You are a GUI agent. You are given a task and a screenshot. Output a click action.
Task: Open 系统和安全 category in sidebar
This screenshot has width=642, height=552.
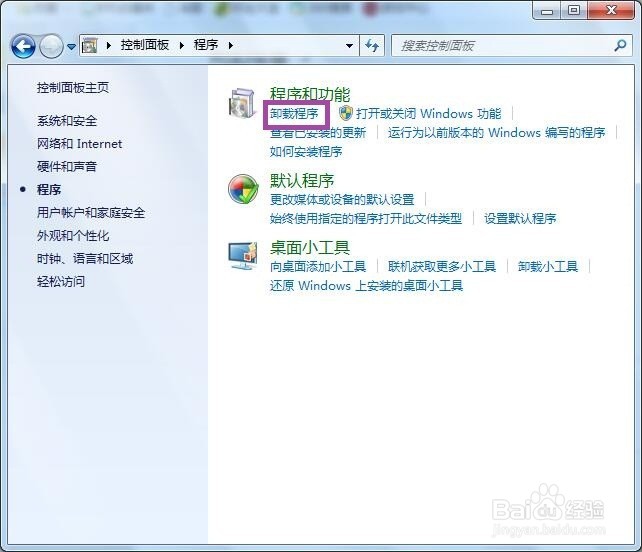67,121
